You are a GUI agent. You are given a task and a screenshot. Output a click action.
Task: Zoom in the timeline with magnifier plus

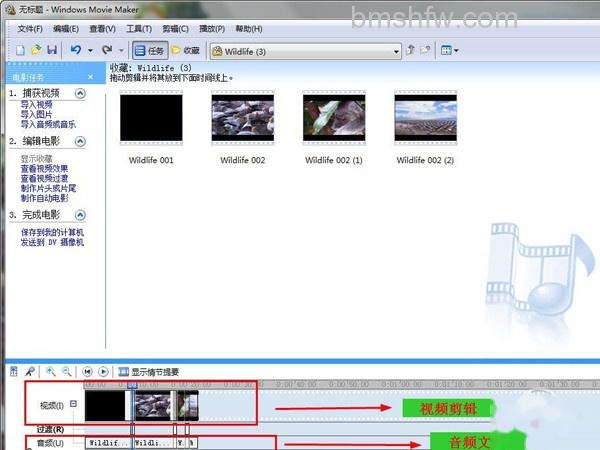(51, 371)
